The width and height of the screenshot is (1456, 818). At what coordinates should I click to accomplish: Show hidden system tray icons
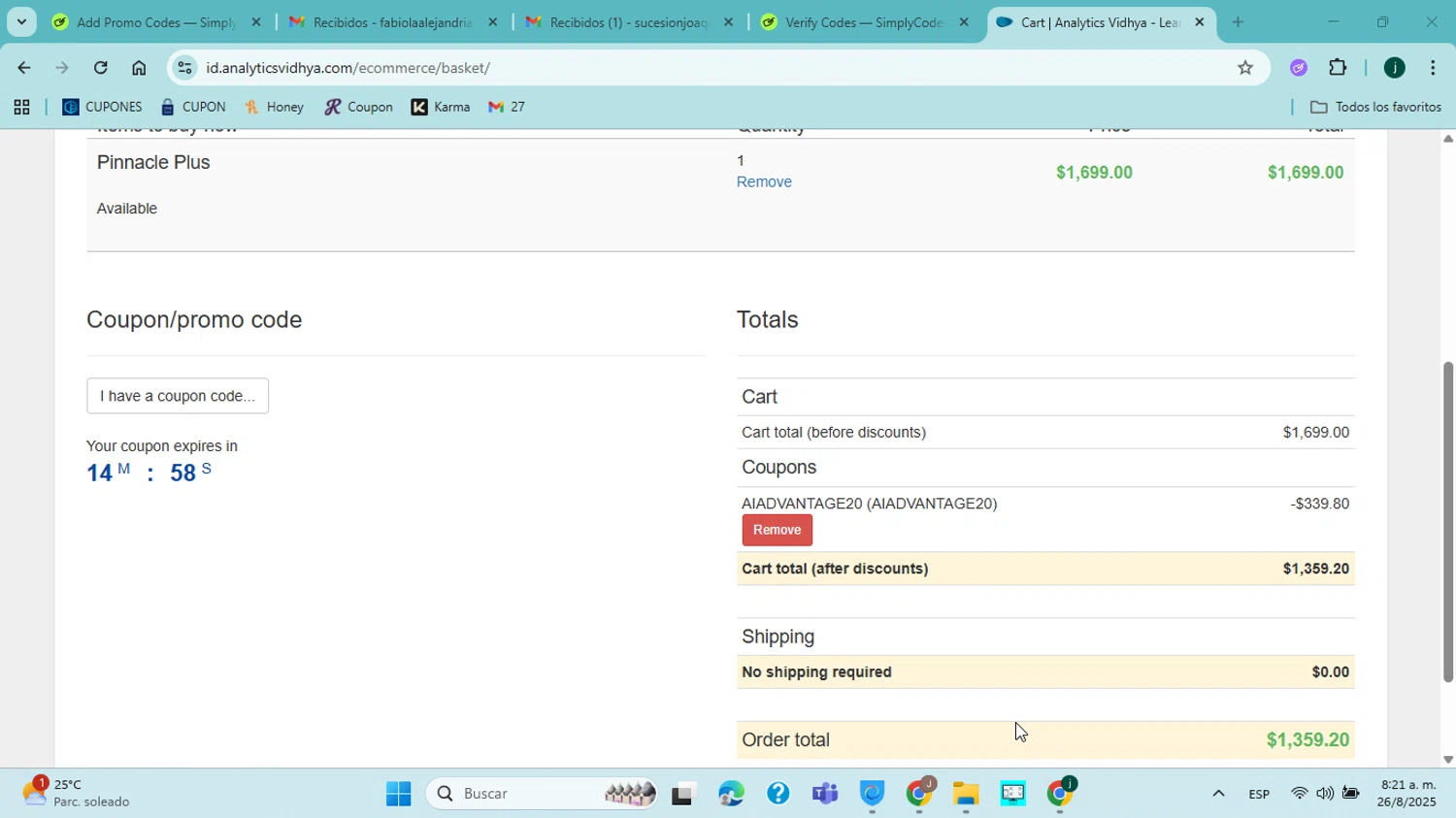1218,795
